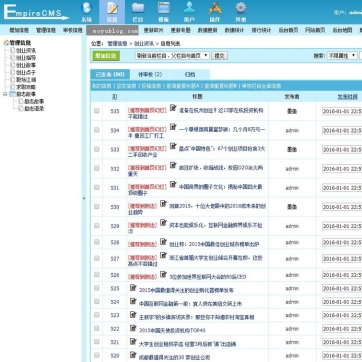Tick the checkbox for article ID 535
This screenshot has width=362, height=362.
tap(97, 111)
